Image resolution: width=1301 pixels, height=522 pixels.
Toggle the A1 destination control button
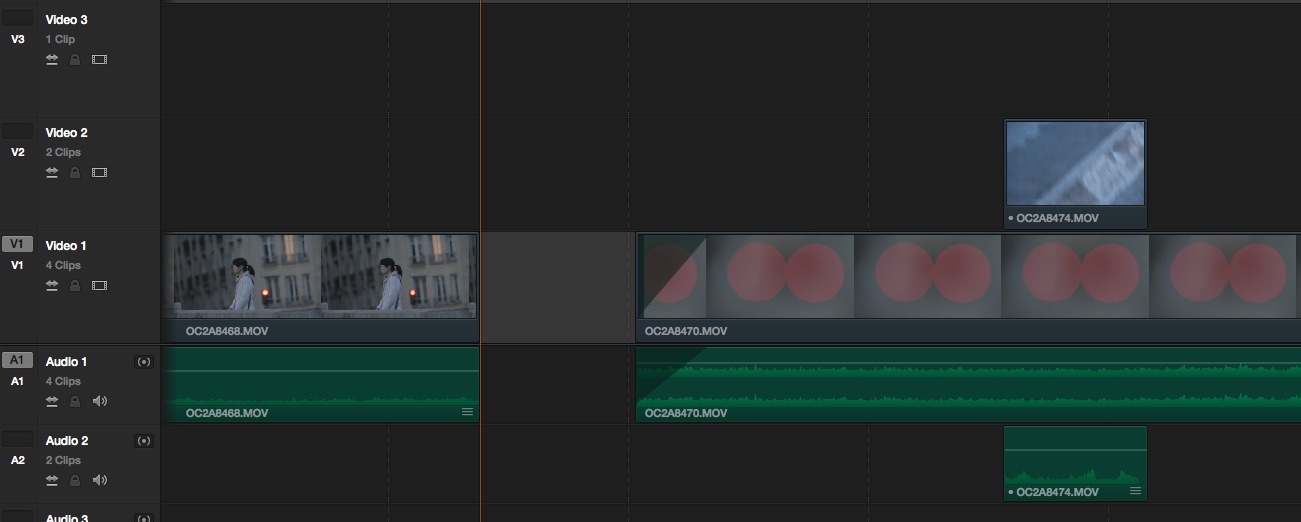17,360
